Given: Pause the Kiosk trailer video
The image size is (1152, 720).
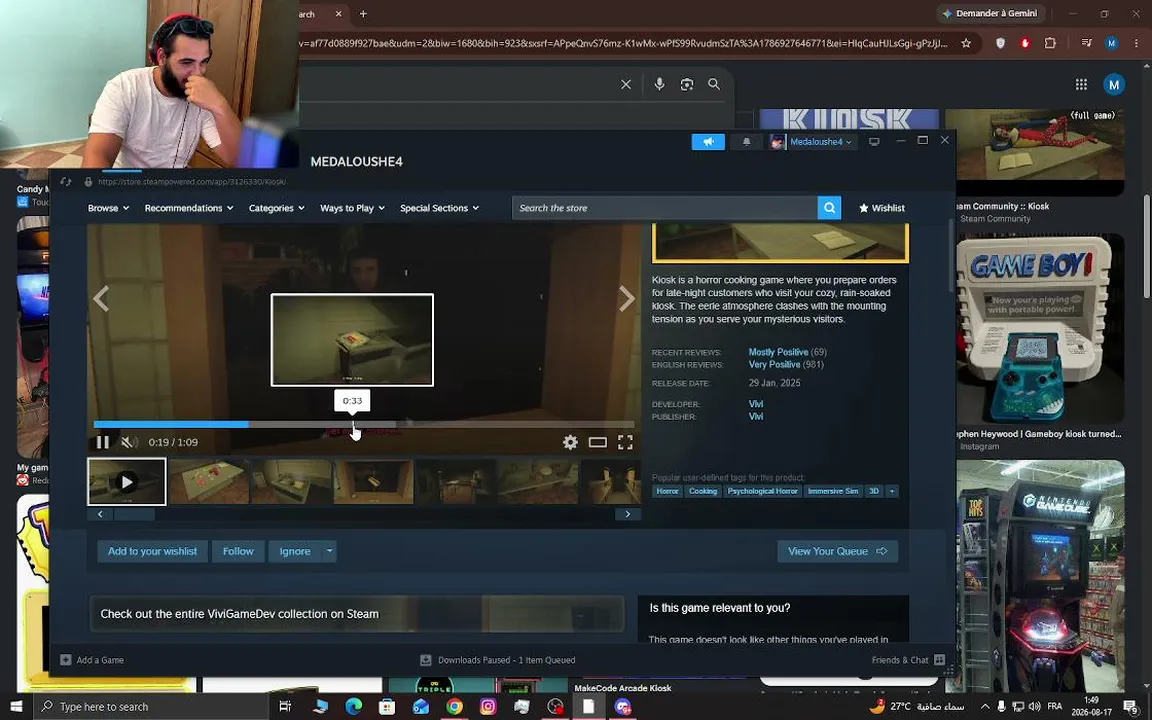Looking at the screenshot, I should pyautogui.click(x=103, y=442).
